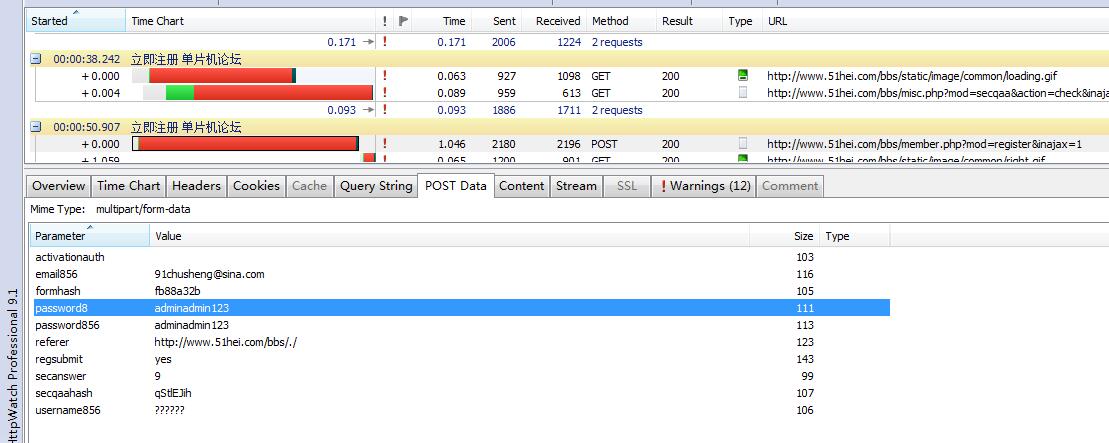
Task: Click the loading.gif URL in the request list
Action: [911, 76]
